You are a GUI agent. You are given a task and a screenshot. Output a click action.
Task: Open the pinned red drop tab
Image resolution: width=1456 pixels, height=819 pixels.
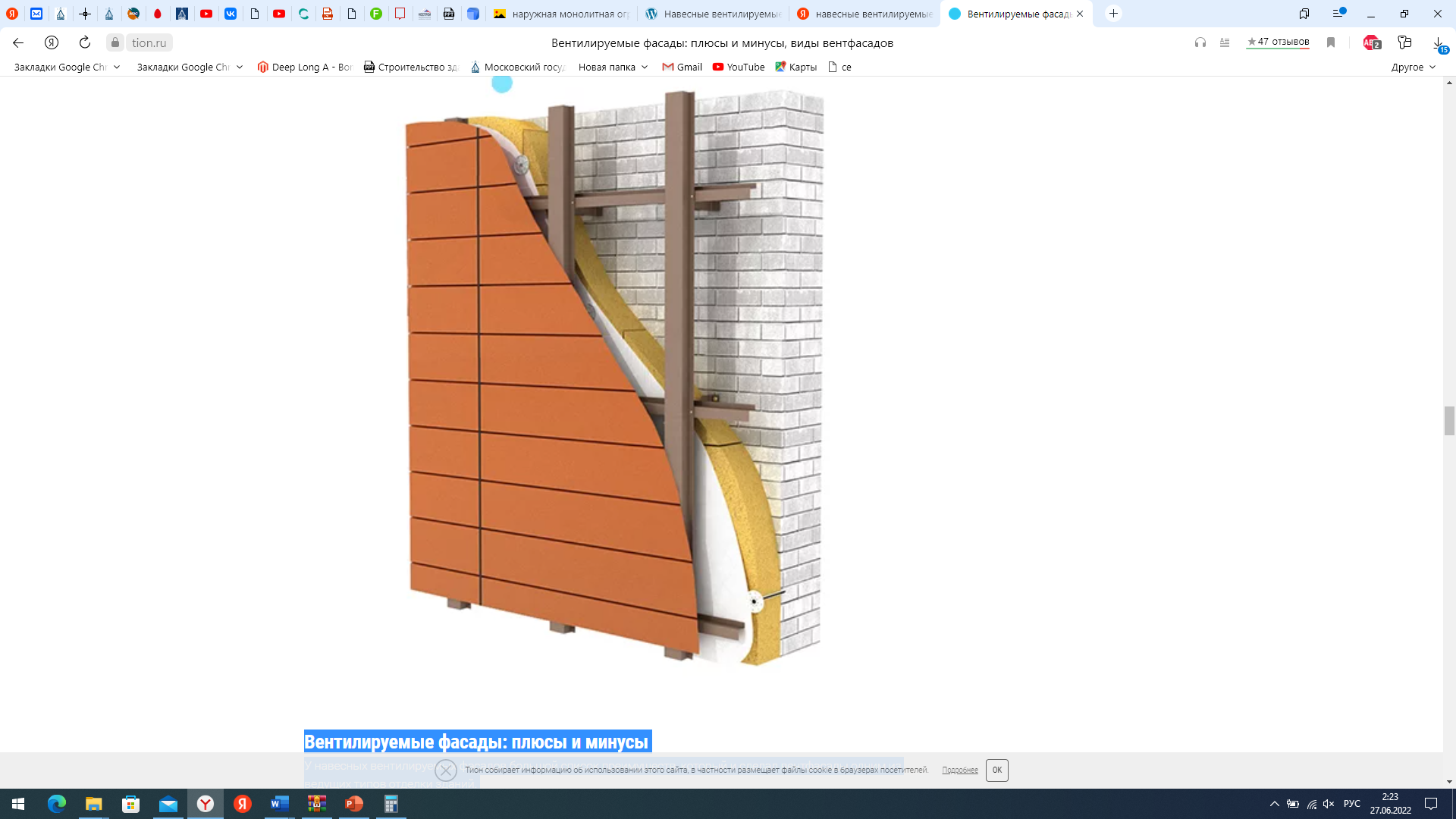tap(158, 14)
